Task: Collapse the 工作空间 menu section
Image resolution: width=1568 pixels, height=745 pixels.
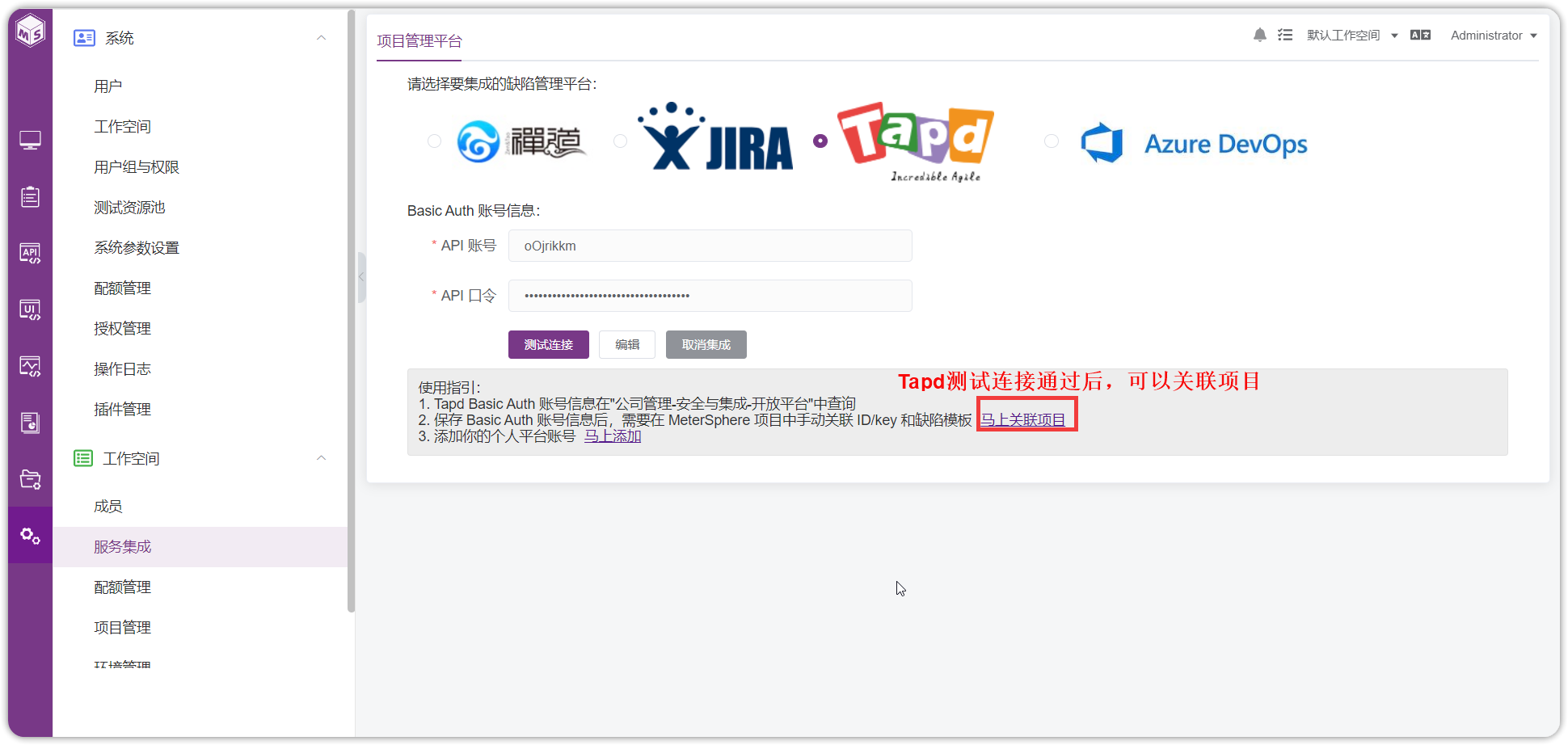Action: 321,458
